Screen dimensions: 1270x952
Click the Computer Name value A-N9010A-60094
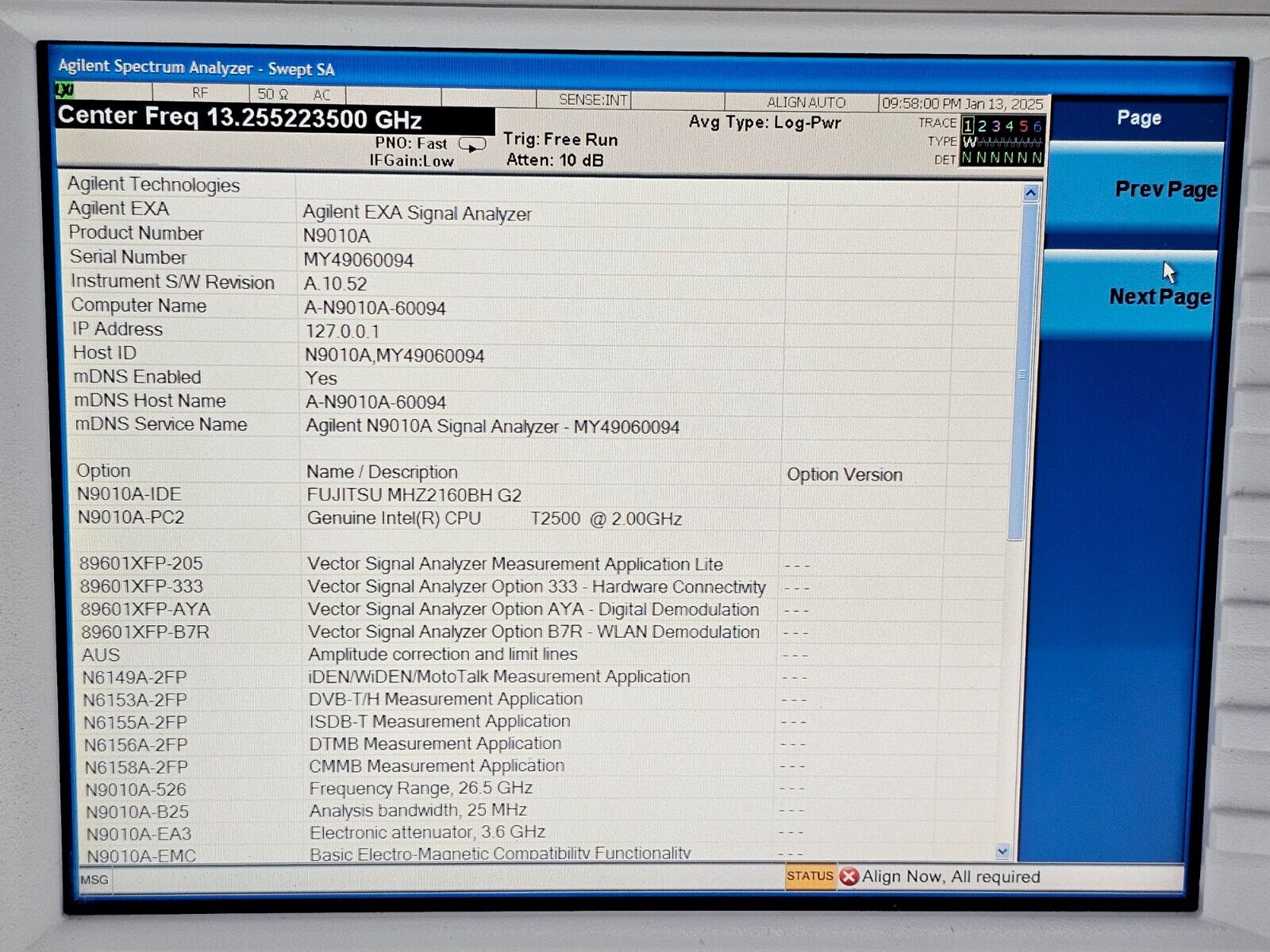375,308
